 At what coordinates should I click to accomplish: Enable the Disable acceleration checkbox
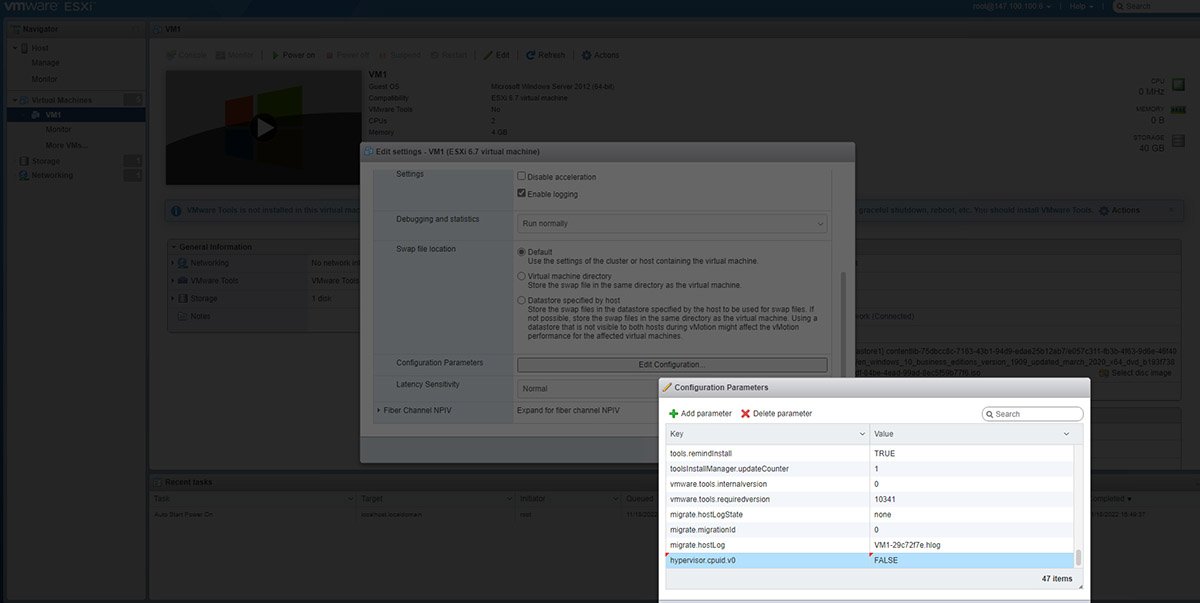click(521, 176)
